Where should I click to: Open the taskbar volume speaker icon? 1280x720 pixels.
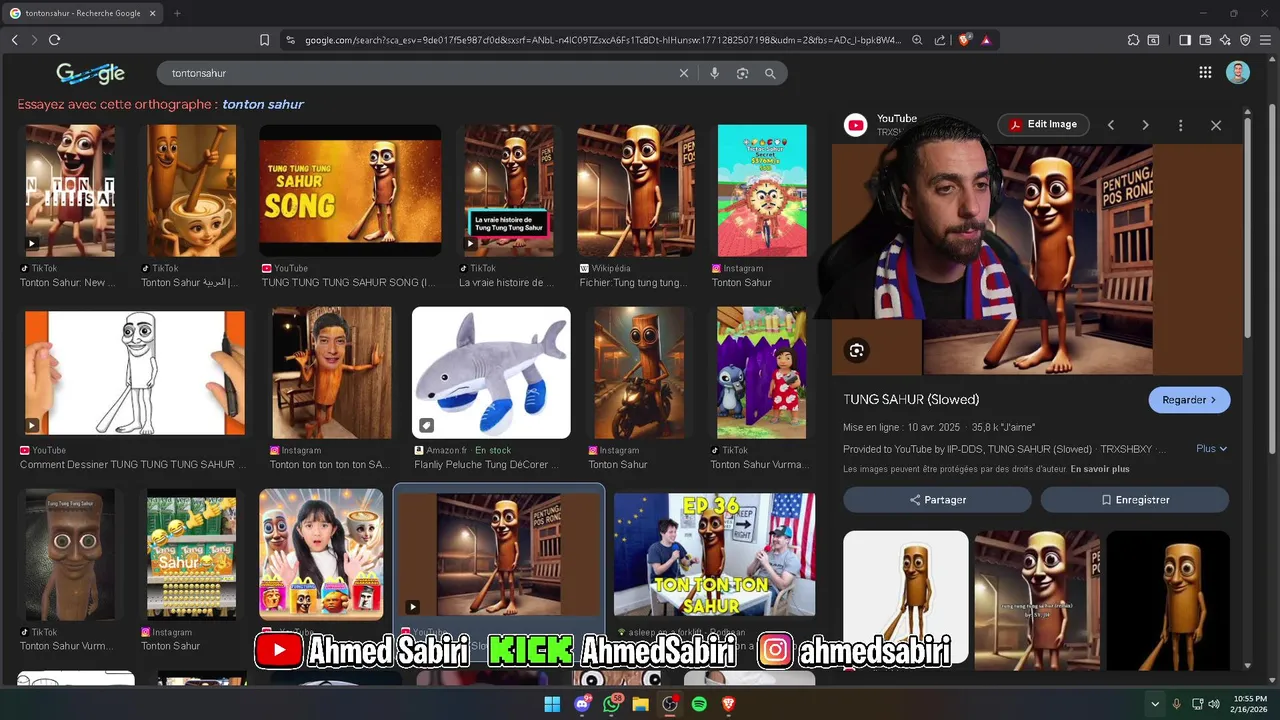click(x=1214, y=704)
